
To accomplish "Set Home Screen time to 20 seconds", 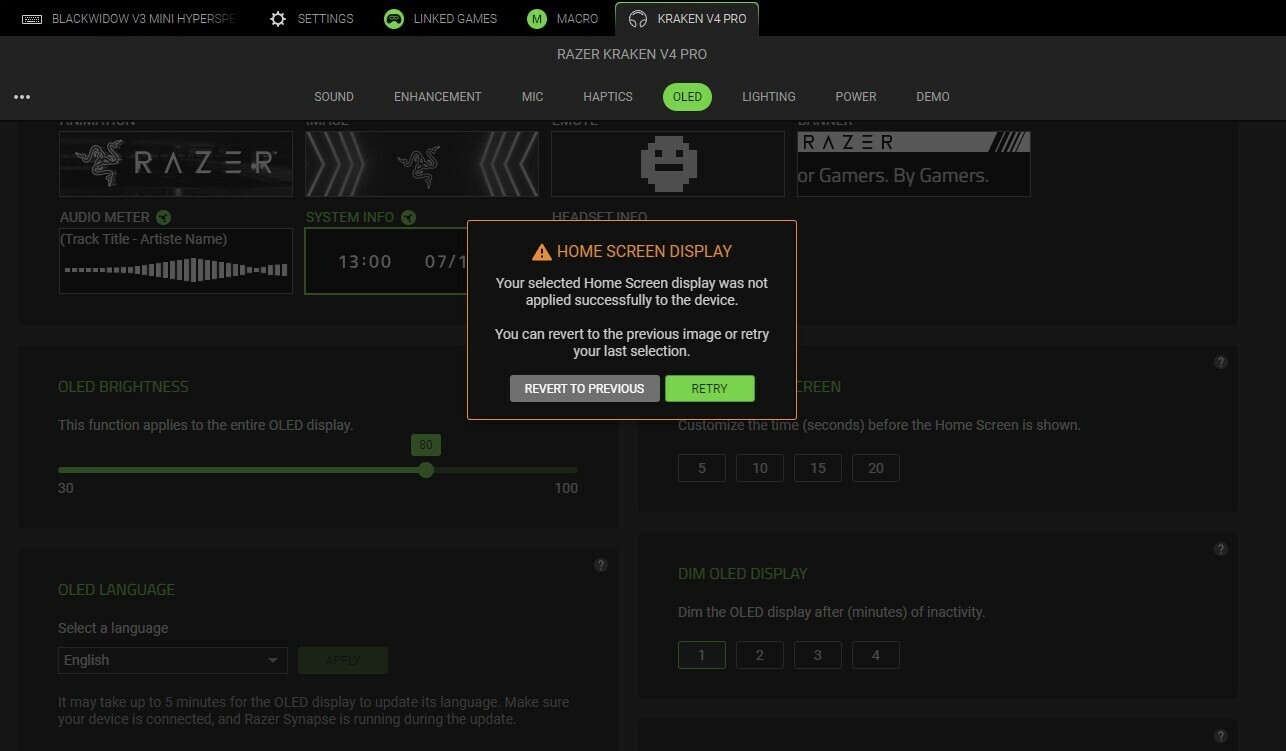I will point(876,468).
